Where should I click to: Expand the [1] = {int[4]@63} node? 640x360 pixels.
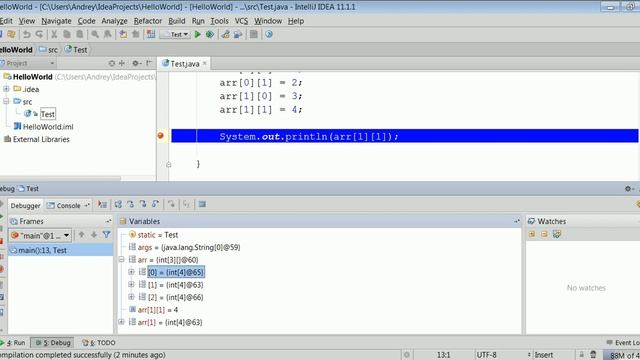click(x=131, y=284)
